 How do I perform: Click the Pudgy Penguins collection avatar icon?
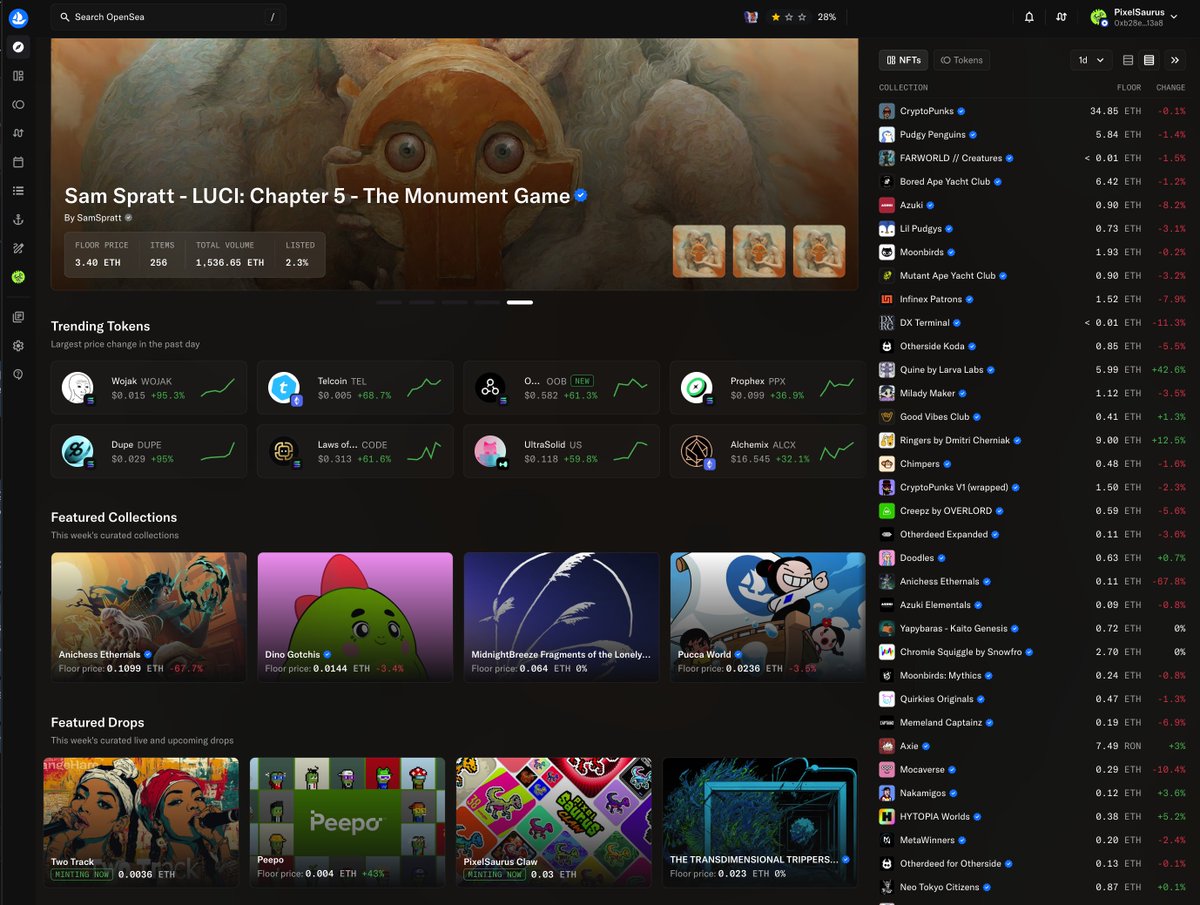pos(887,134)
